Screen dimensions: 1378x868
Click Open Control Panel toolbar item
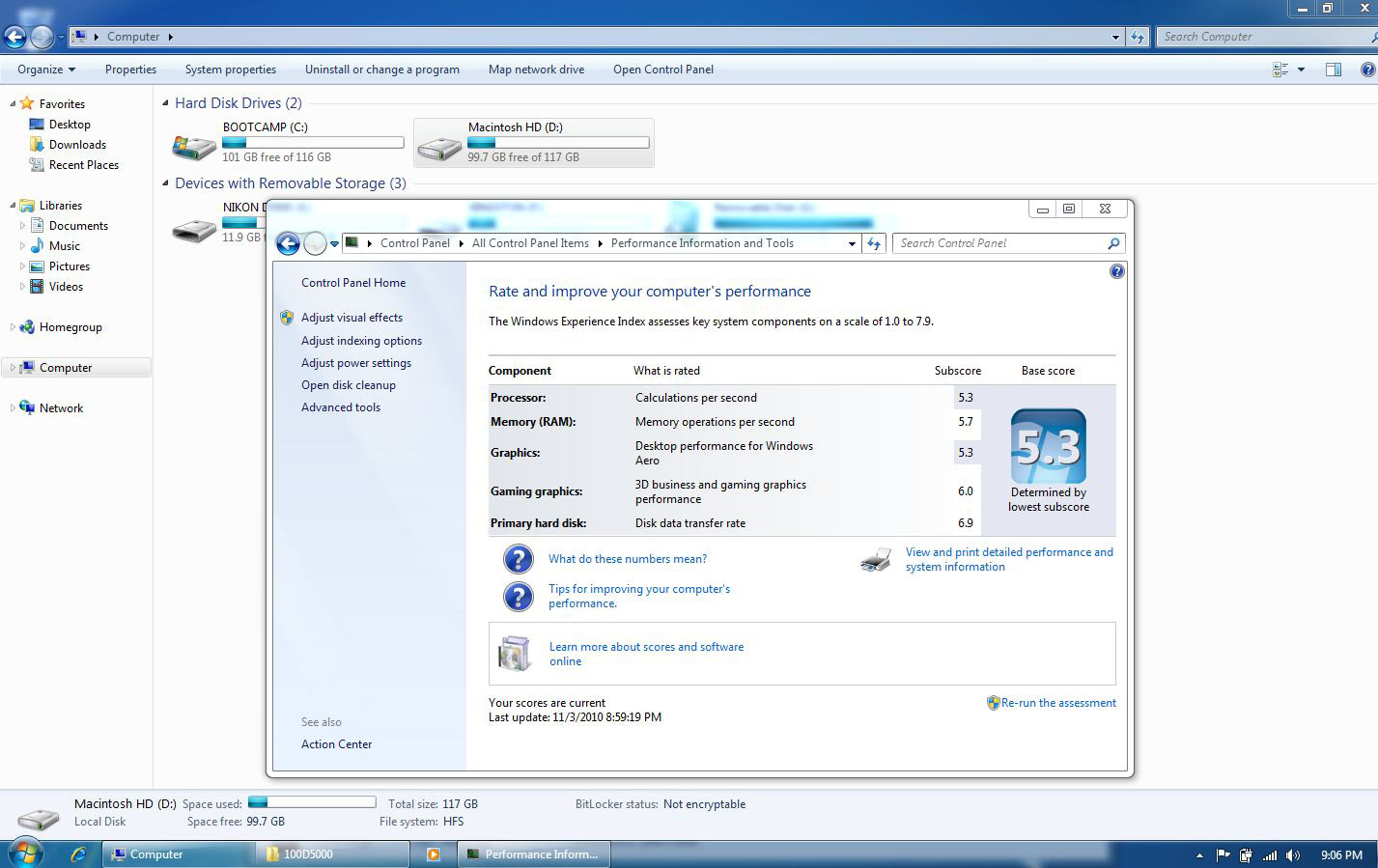click(x=663, y=70)
